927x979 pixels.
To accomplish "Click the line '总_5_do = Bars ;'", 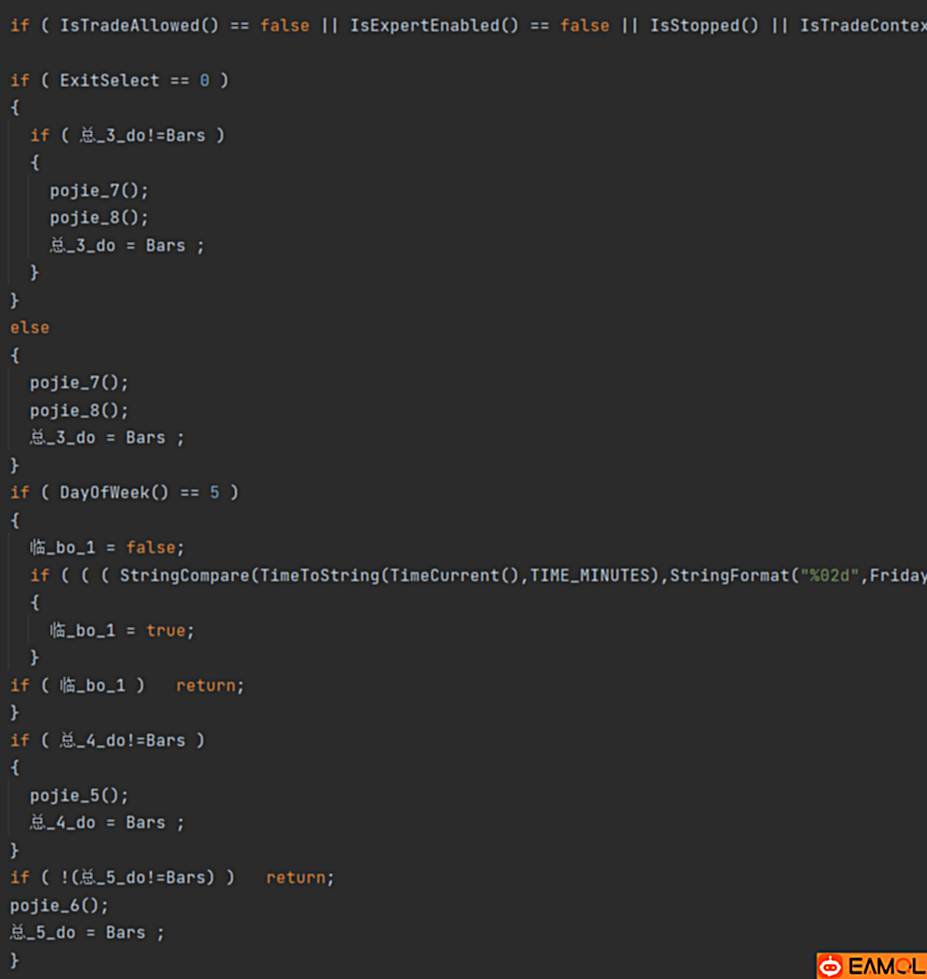I will [87, 933].
